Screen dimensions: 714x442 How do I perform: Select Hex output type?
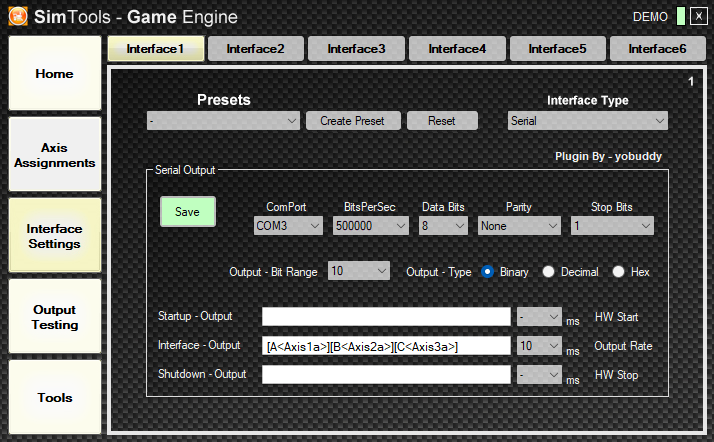click(x=619, y=272)
